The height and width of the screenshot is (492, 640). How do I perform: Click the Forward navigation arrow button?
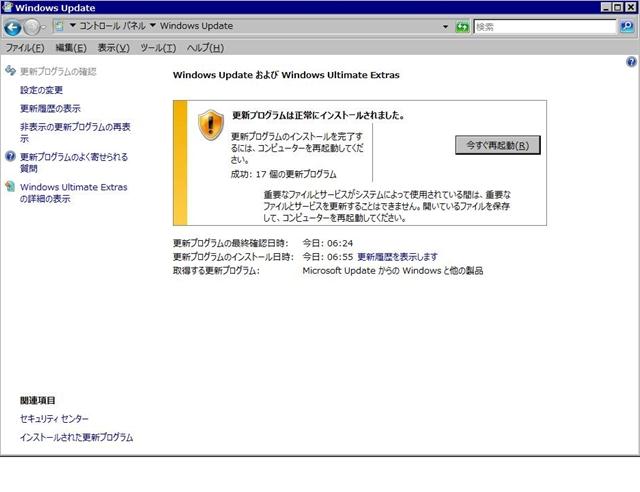coord(32,27)
